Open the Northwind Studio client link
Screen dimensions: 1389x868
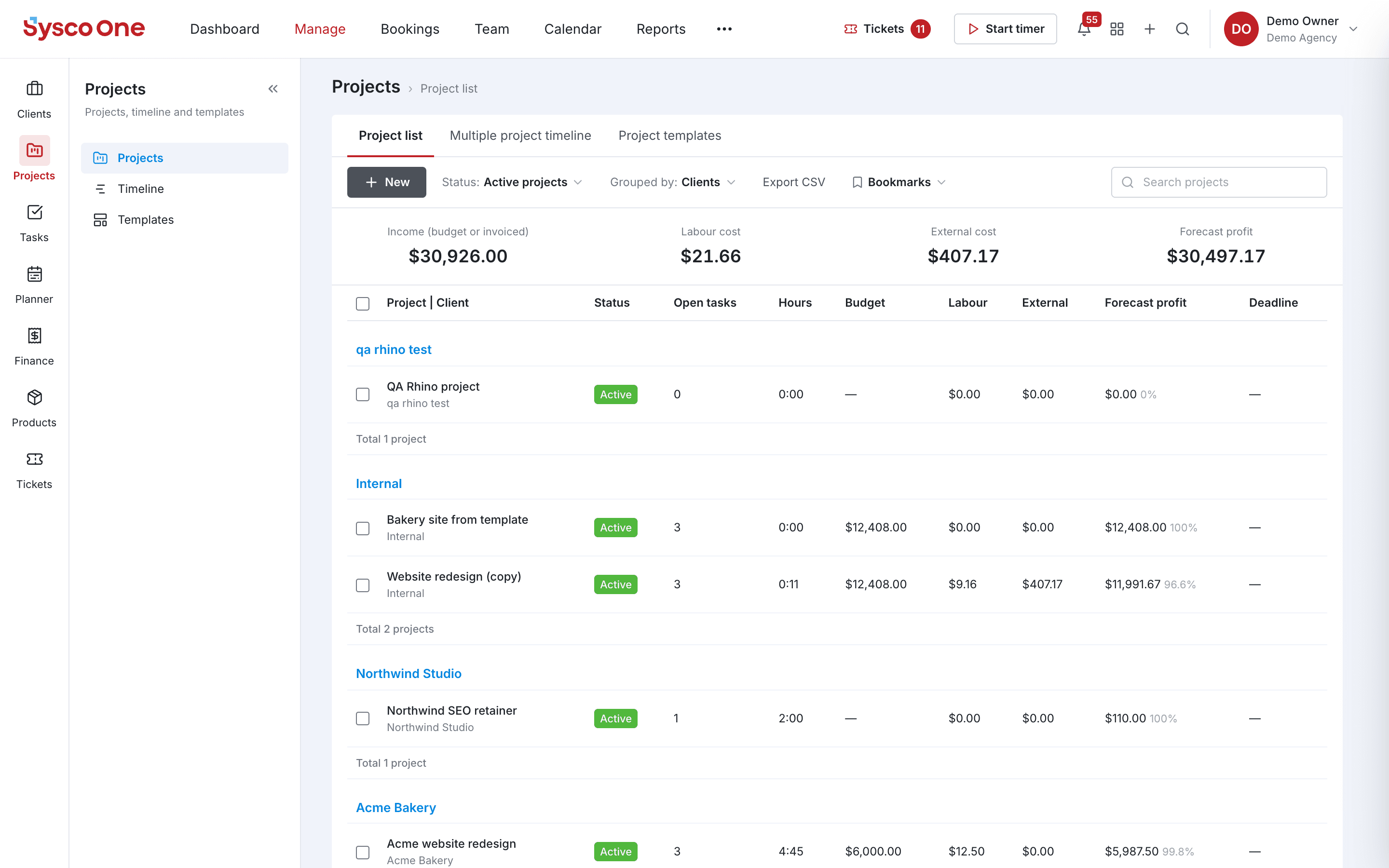coord(408,673)
